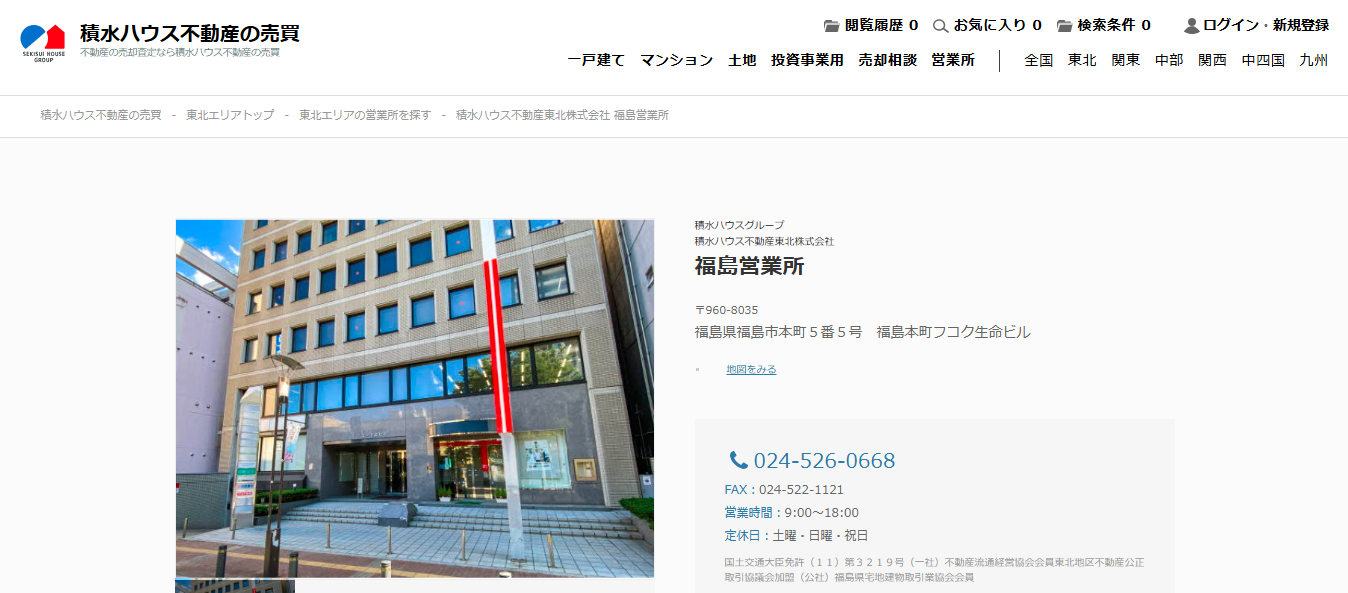
Task: Click the Sekisui House Group logo
Action: (43, 42)
